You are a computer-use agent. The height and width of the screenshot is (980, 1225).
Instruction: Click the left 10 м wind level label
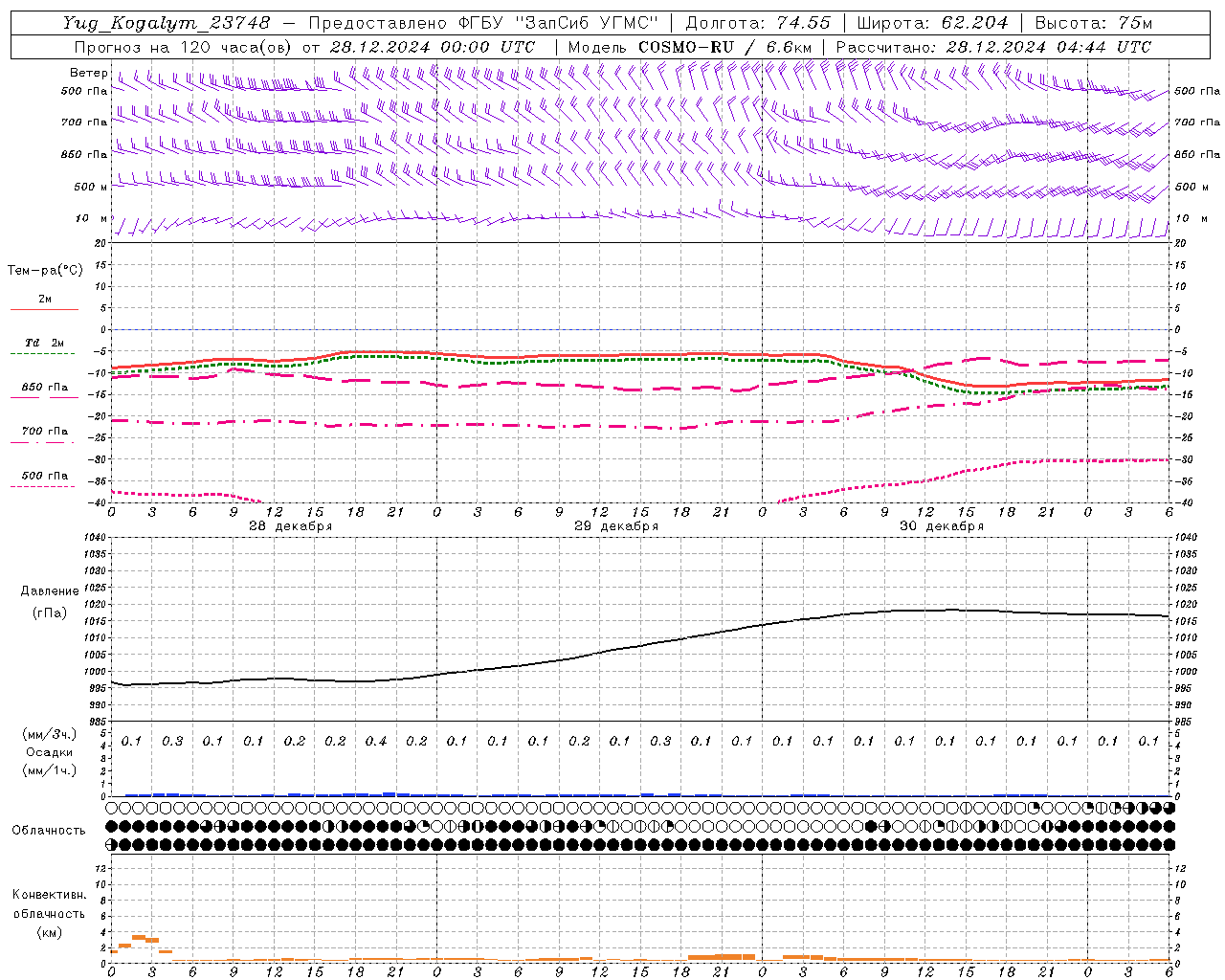pyautogui.click(x=92, y=218)
